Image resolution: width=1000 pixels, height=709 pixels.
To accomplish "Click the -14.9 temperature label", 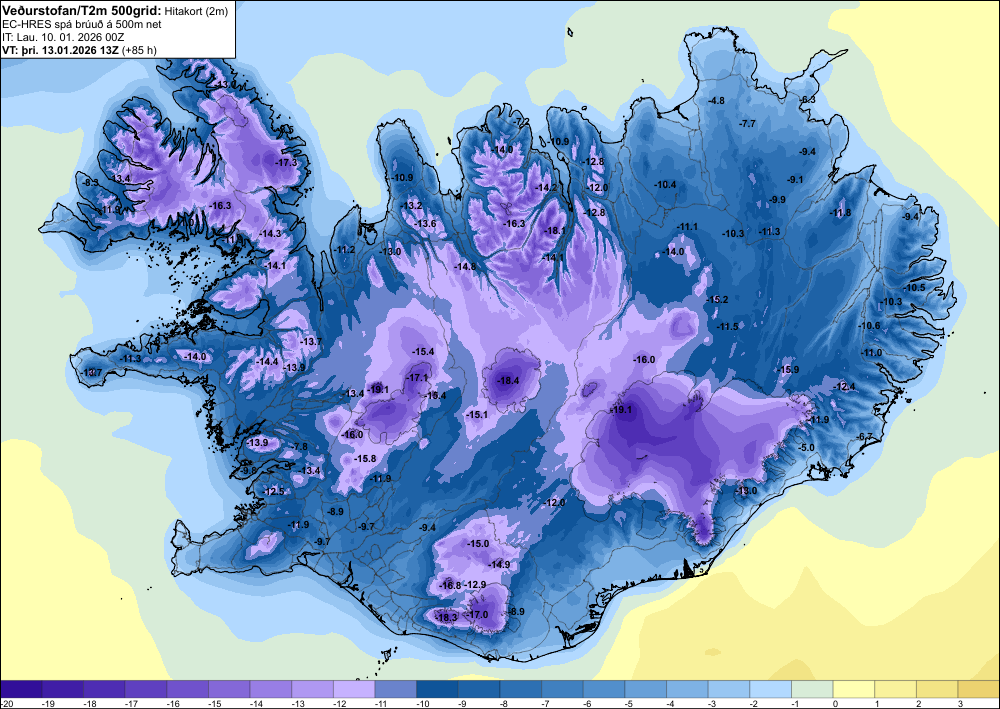I will 499,565.
